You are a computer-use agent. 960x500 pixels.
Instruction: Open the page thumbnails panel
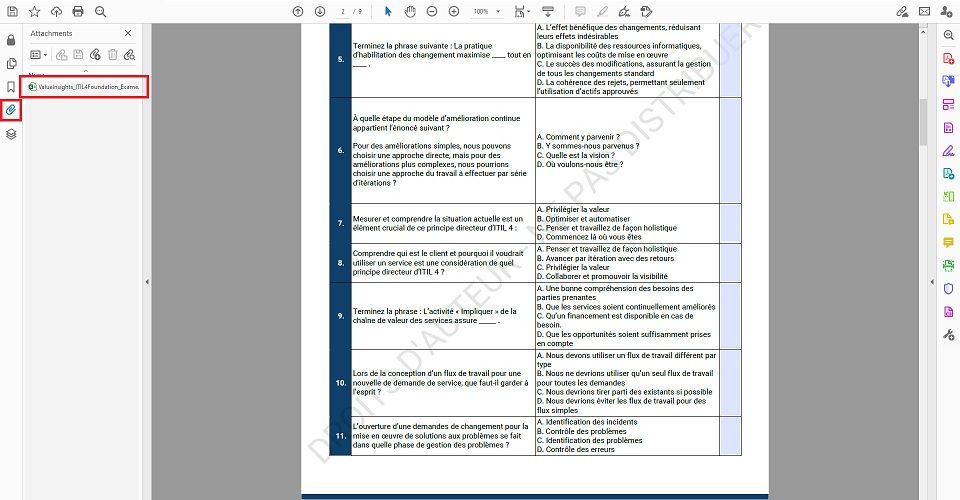click(11, 64)
